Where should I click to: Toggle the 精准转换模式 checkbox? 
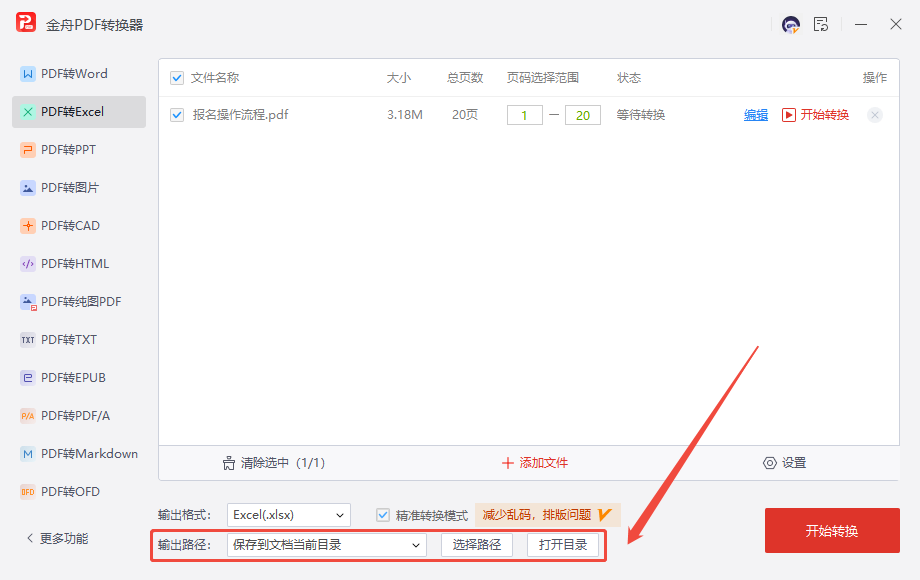click(x=383, y=515)
